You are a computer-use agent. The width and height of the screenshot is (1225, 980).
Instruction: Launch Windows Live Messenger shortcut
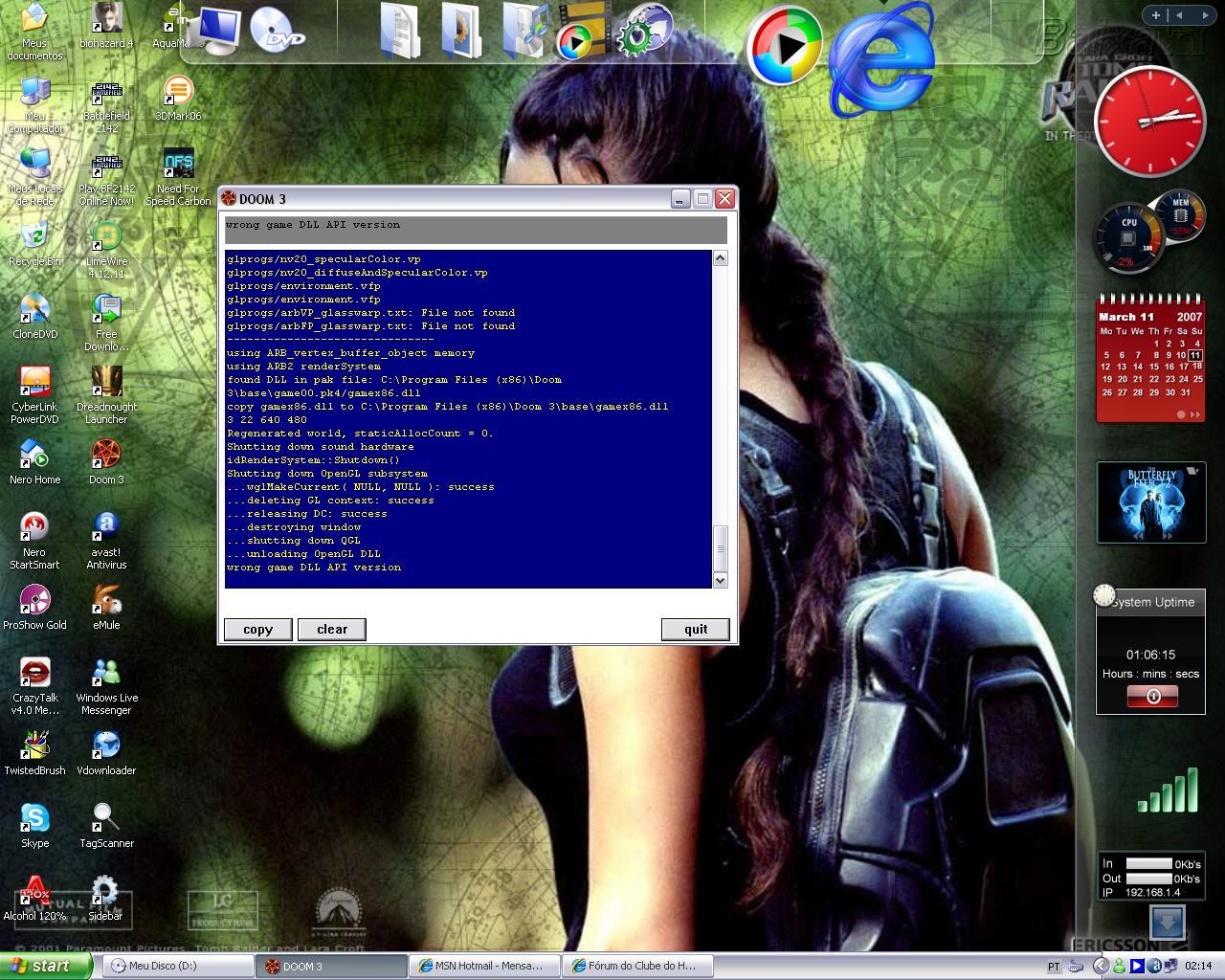pos(106,686)
